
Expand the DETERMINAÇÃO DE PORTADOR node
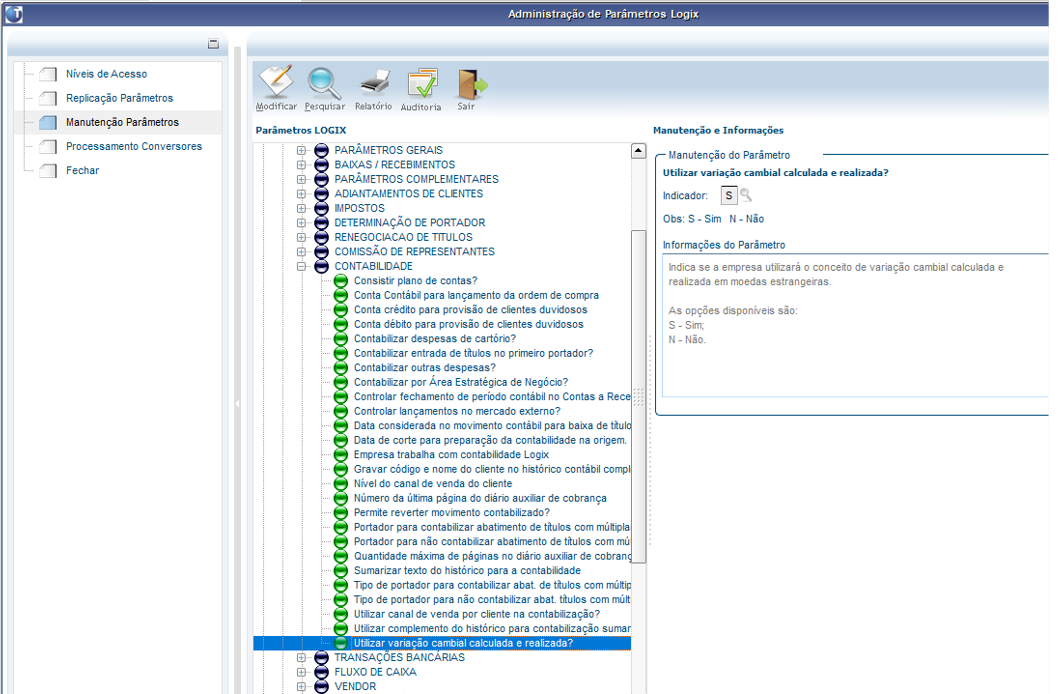[x=302, y=223]
